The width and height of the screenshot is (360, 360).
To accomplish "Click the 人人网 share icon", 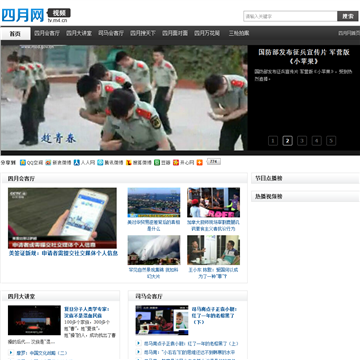I will tap(77, 163).
